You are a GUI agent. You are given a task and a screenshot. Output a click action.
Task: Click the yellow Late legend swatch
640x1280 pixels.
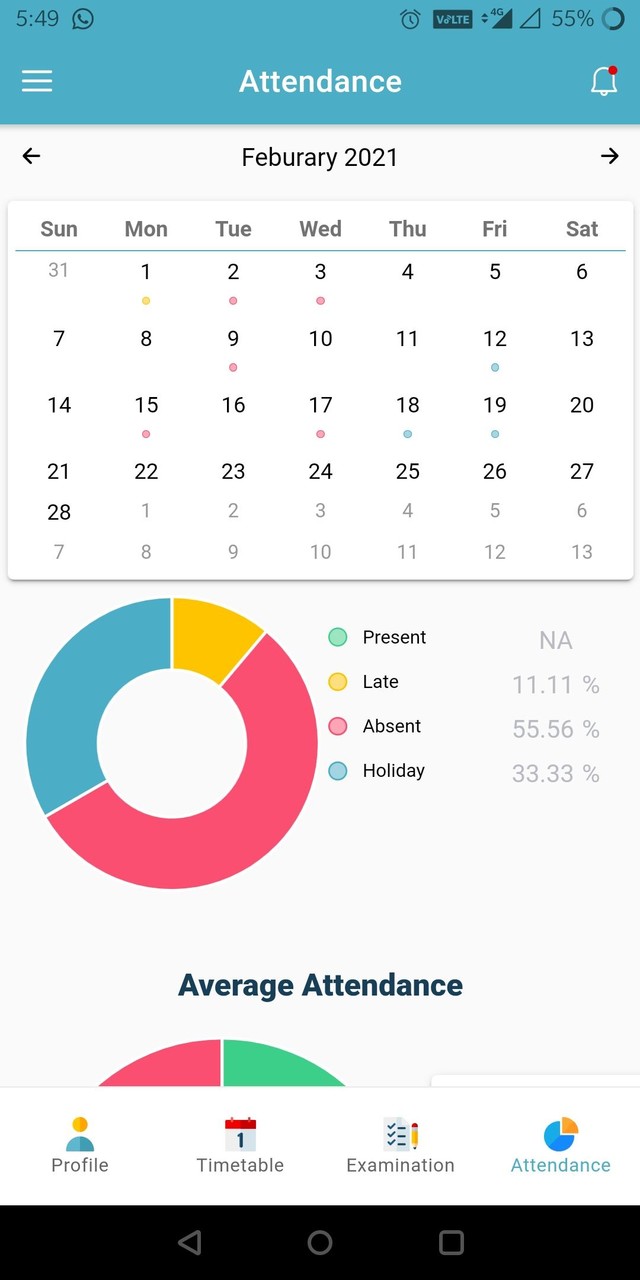(x=338, y=682)
